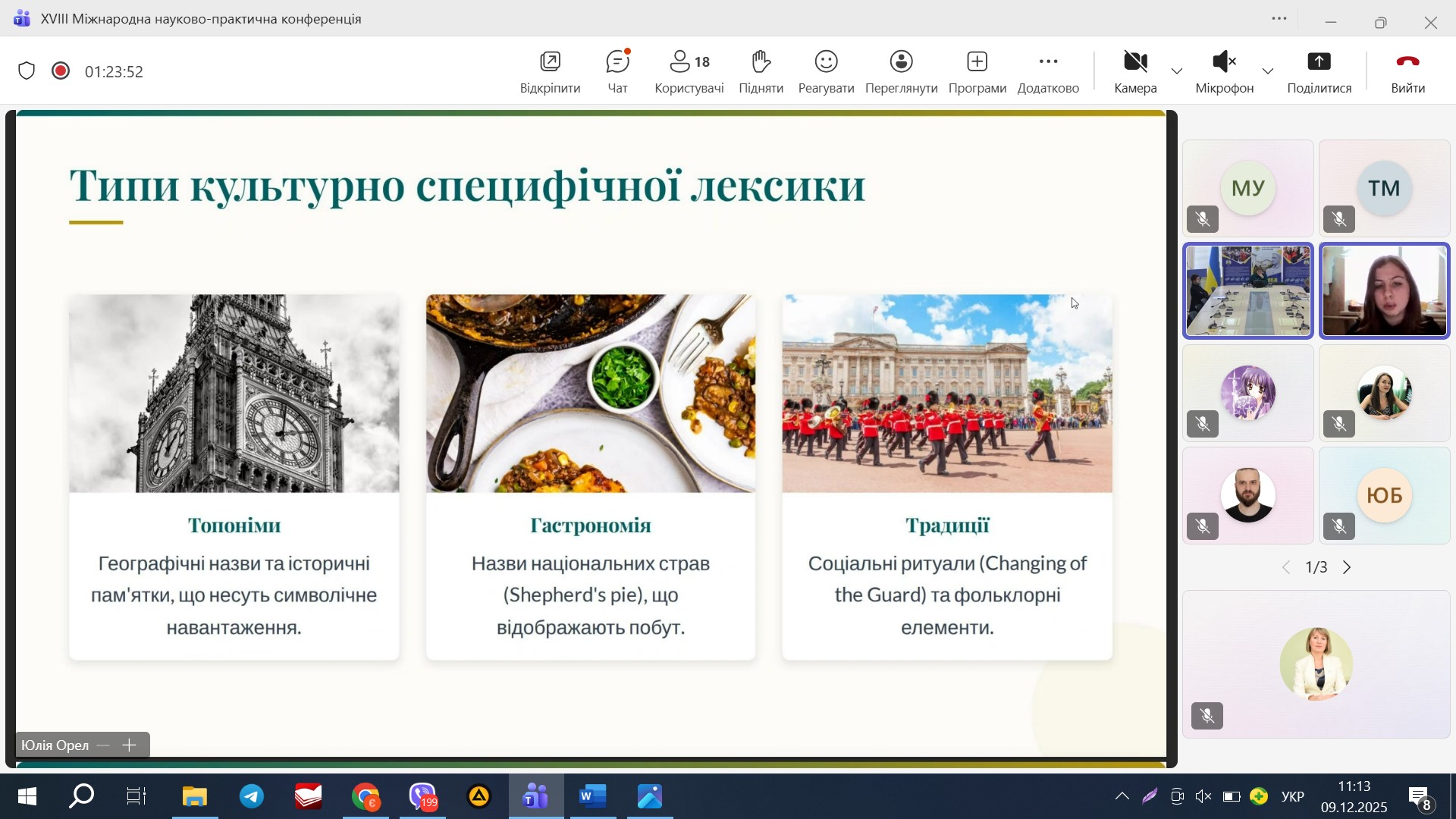Viewport: 1456px width, 819px height.
Task: Expand the camera options dropdown arrow
Action: click(1177, 71)
